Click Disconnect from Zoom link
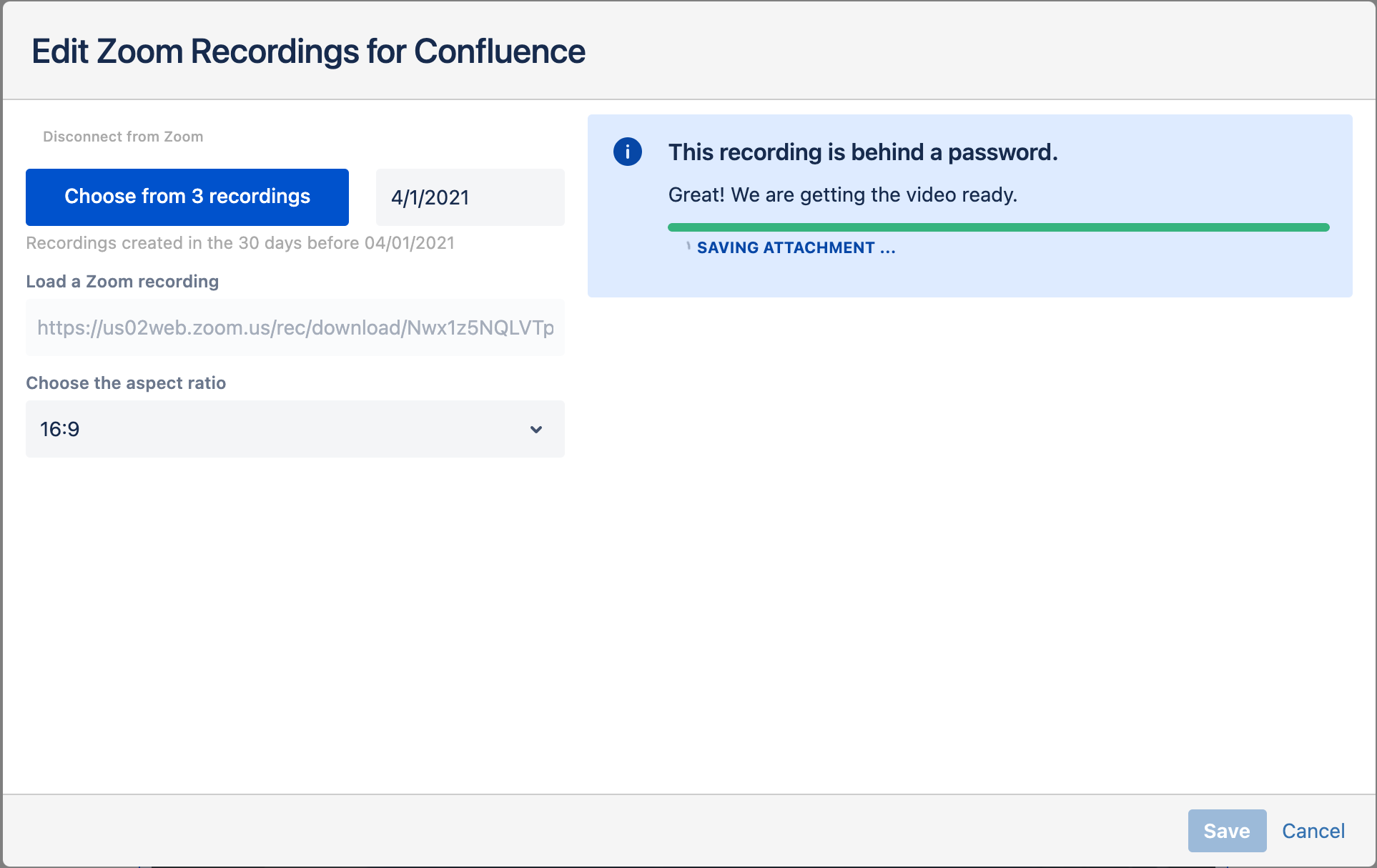 pos(123,137)
